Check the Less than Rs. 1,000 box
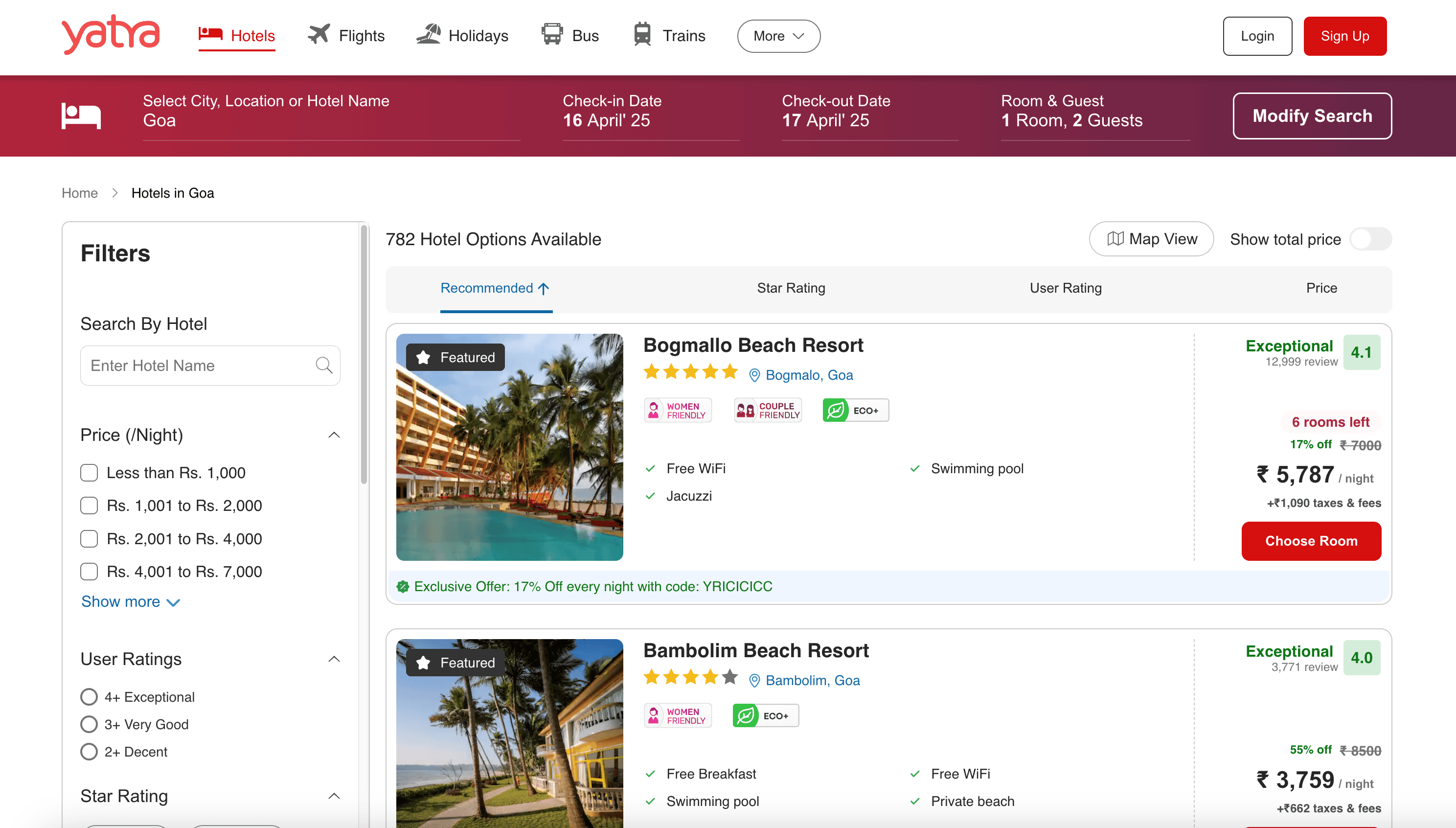 pos(89,473)
